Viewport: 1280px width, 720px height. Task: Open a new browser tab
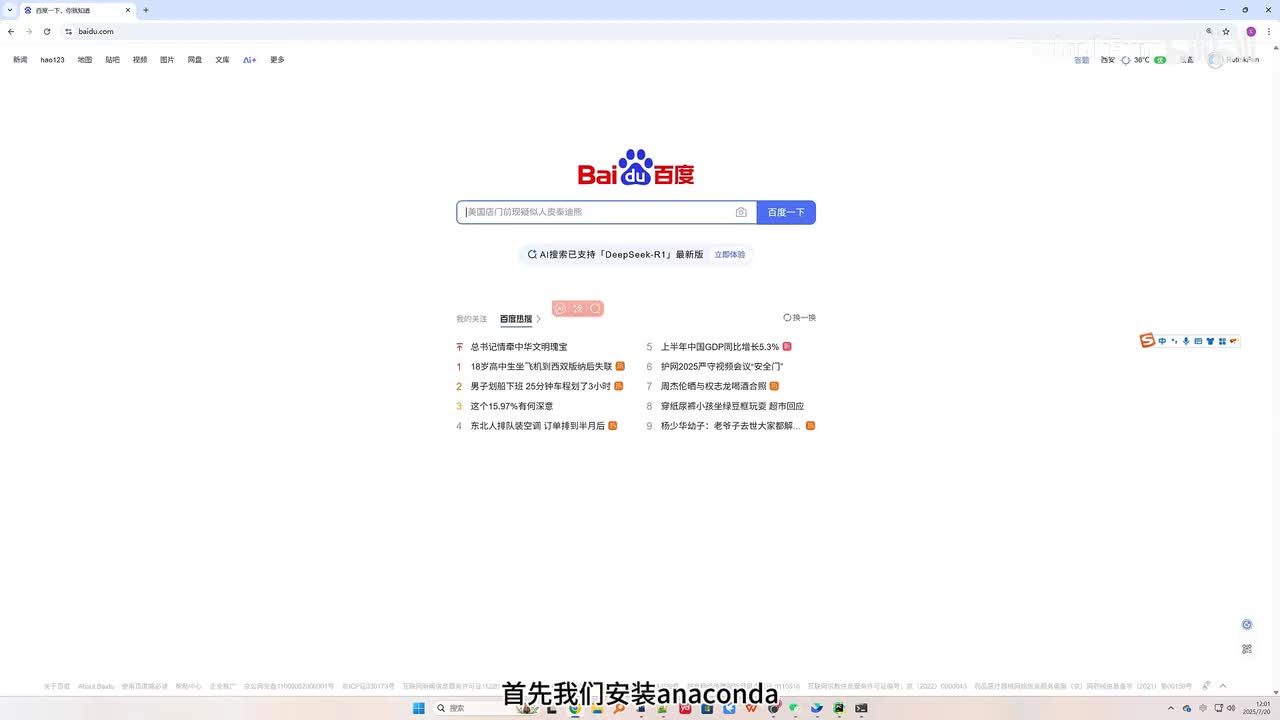(x=146, y=10)
